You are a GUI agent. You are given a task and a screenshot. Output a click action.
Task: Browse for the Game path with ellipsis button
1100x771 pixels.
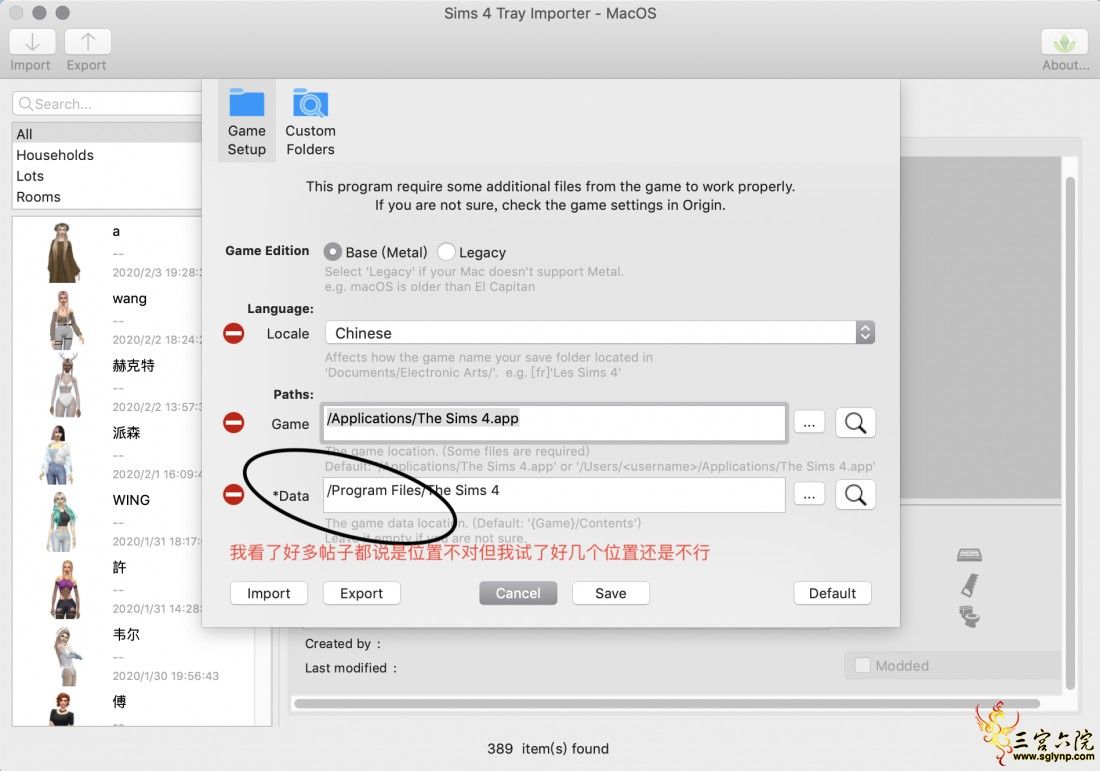point(809,423)
